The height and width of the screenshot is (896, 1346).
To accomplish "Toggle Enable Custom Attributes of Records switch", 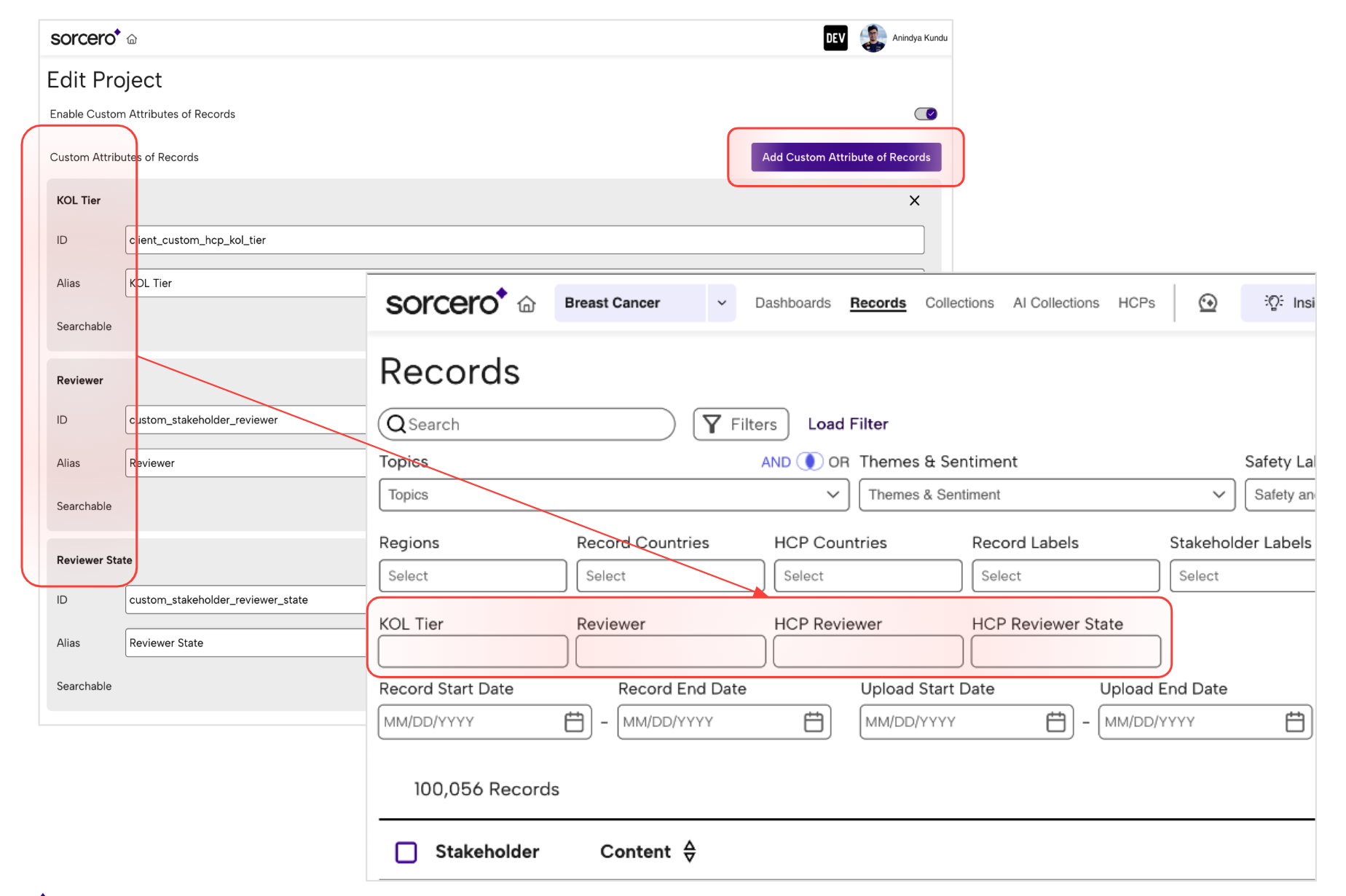I will (x=926, y=114).
